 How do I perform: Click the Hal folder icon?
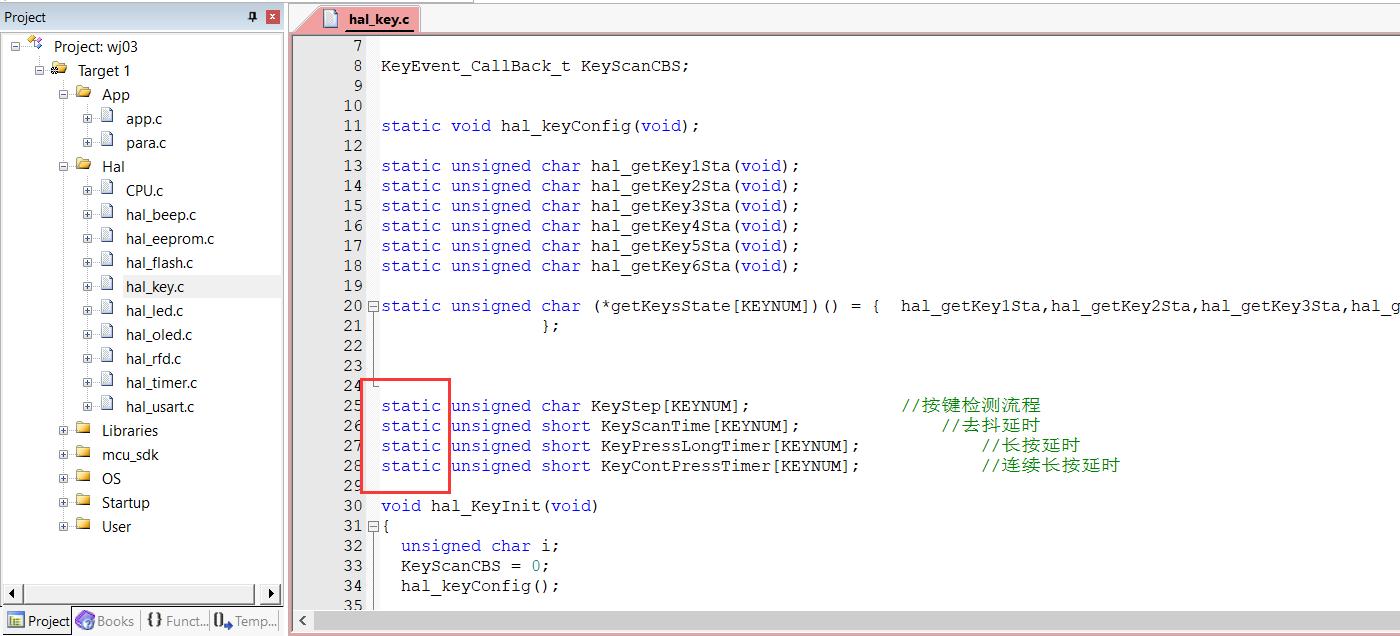point(83,165)
